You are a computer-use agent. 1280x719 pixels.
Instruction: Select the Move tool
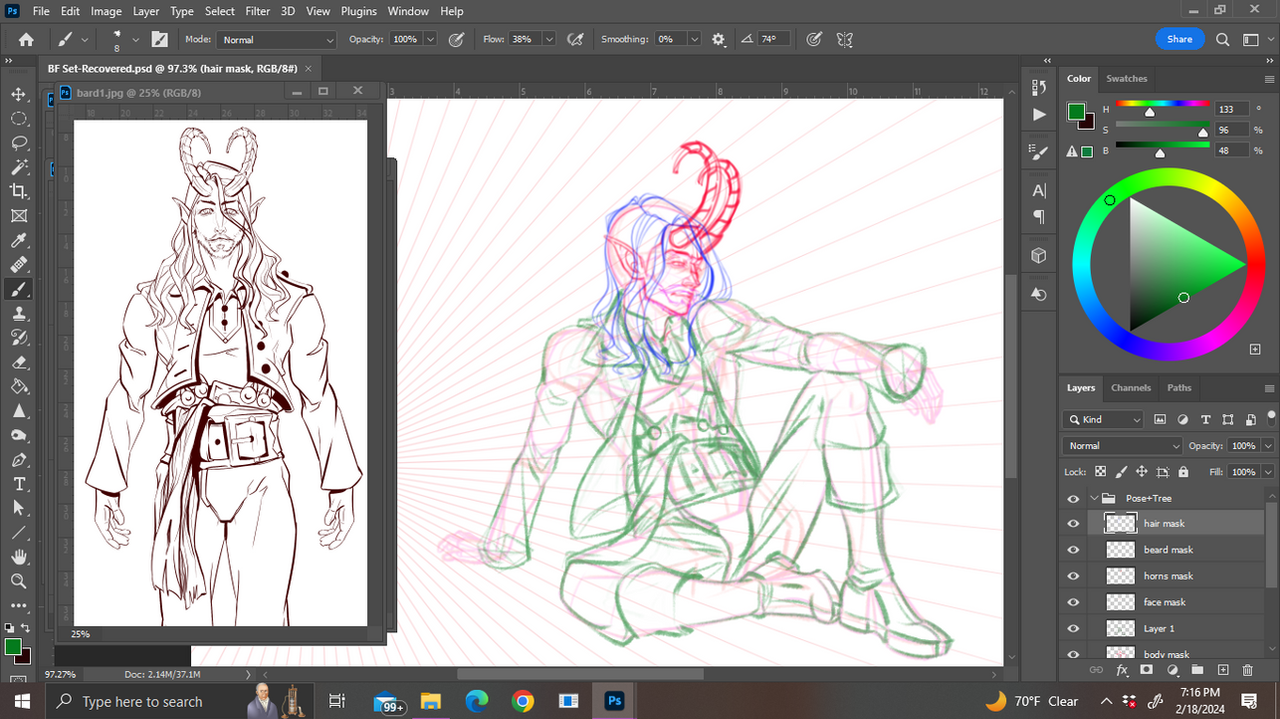tap(19, 94)
